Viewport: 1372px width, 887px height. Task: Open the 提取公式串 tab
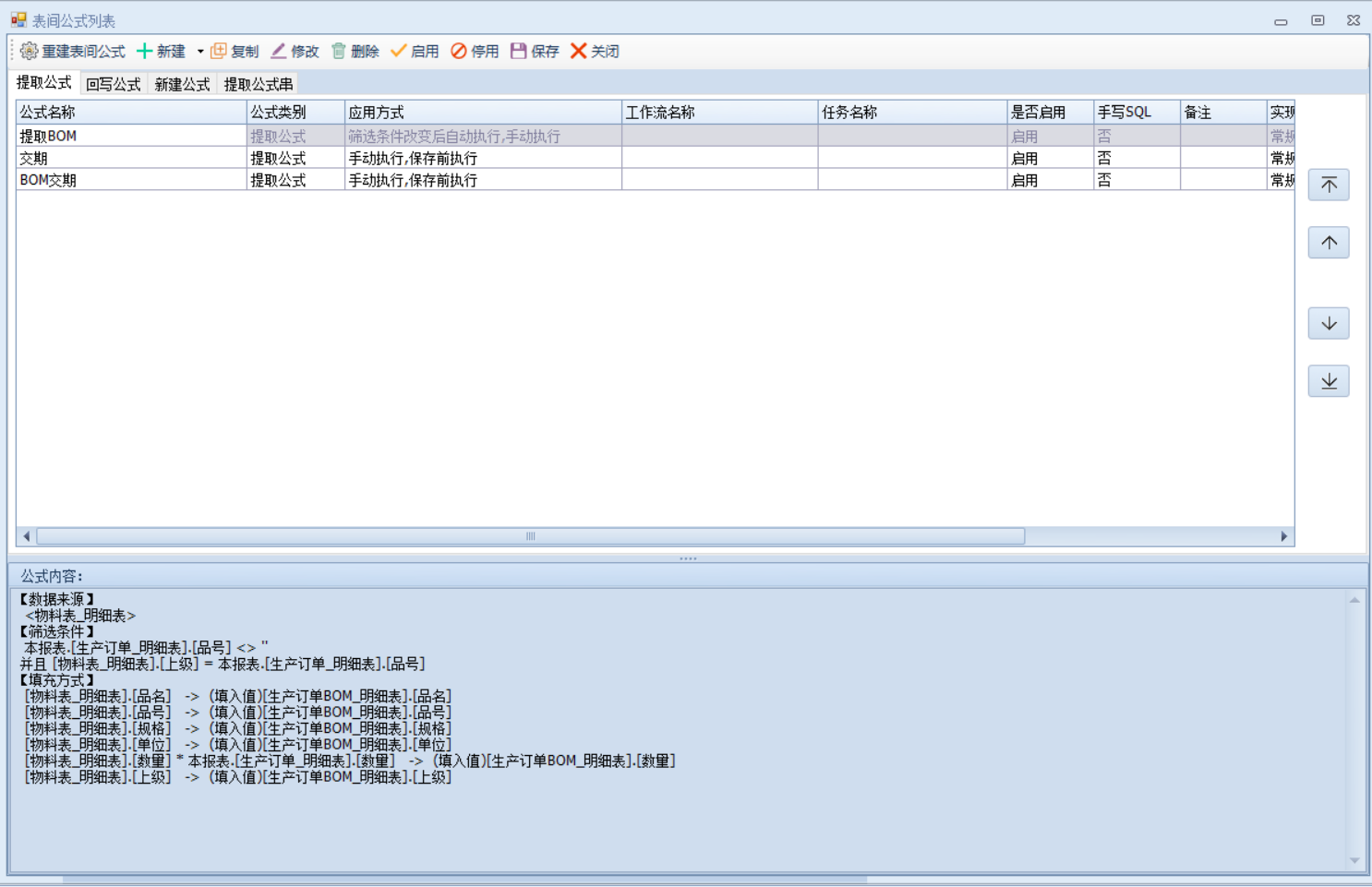(259, 84)
